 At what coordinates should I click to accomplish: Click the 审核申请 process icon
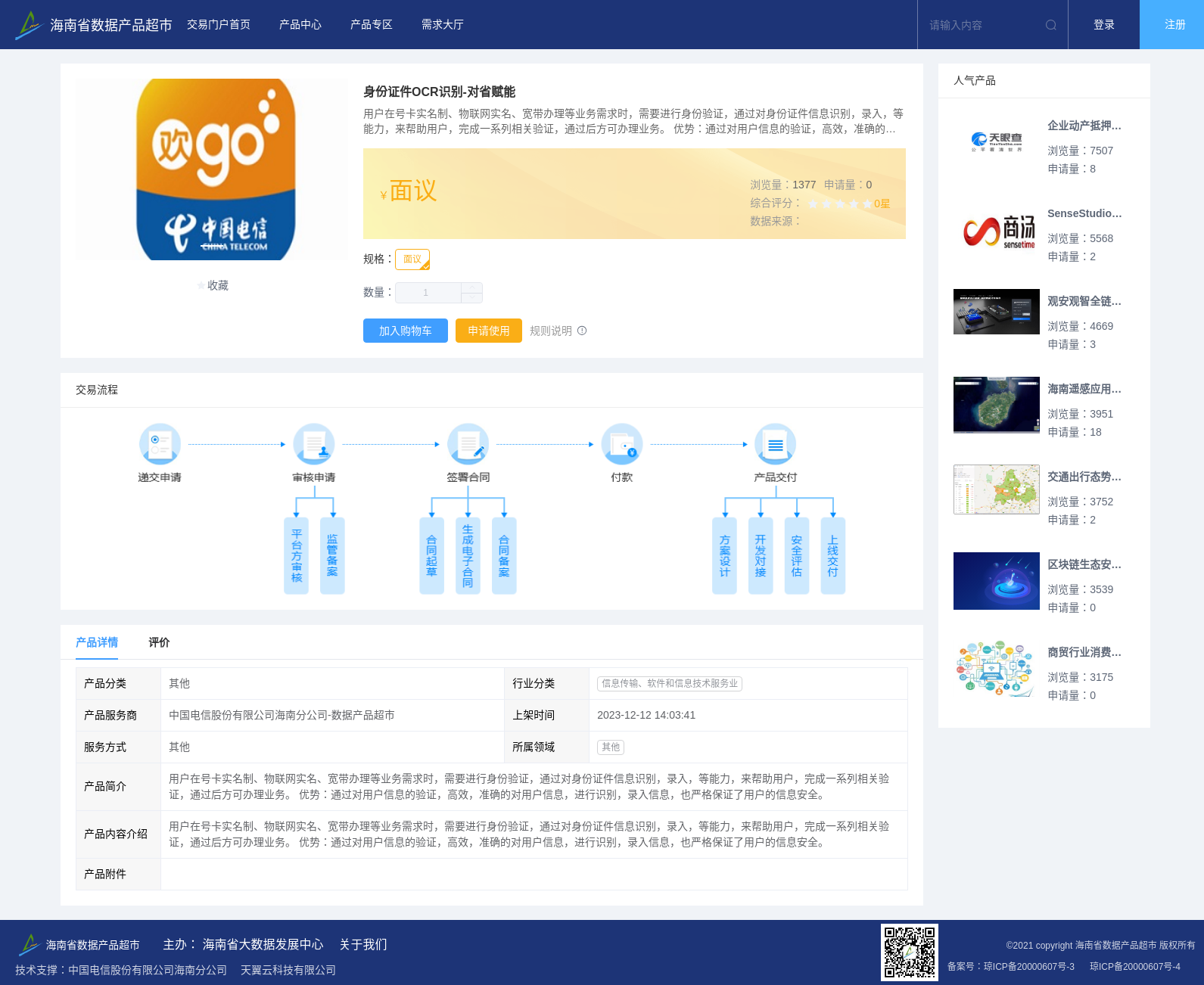tap(314, 444)
